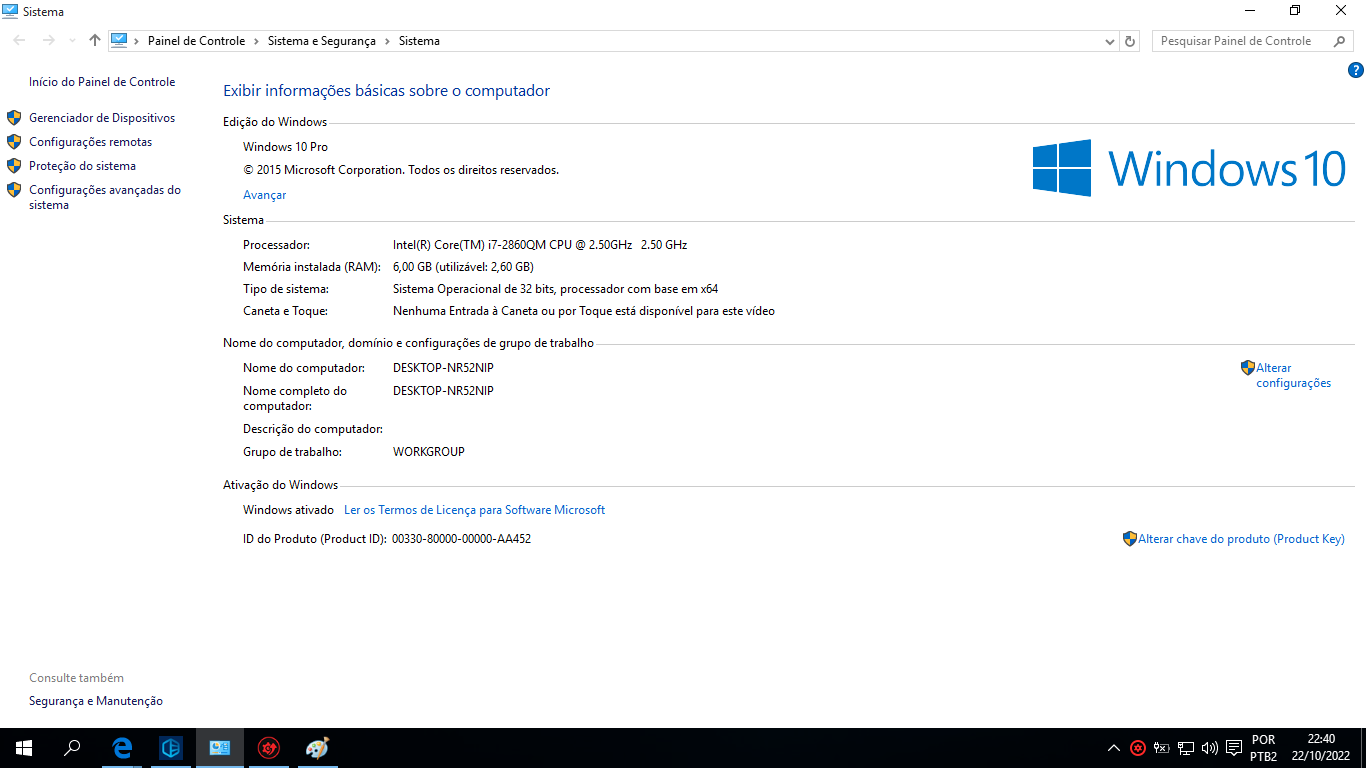Click the battery power tray icon
The height and width of the screenshot is (768, 1366).
(1162, 747)
